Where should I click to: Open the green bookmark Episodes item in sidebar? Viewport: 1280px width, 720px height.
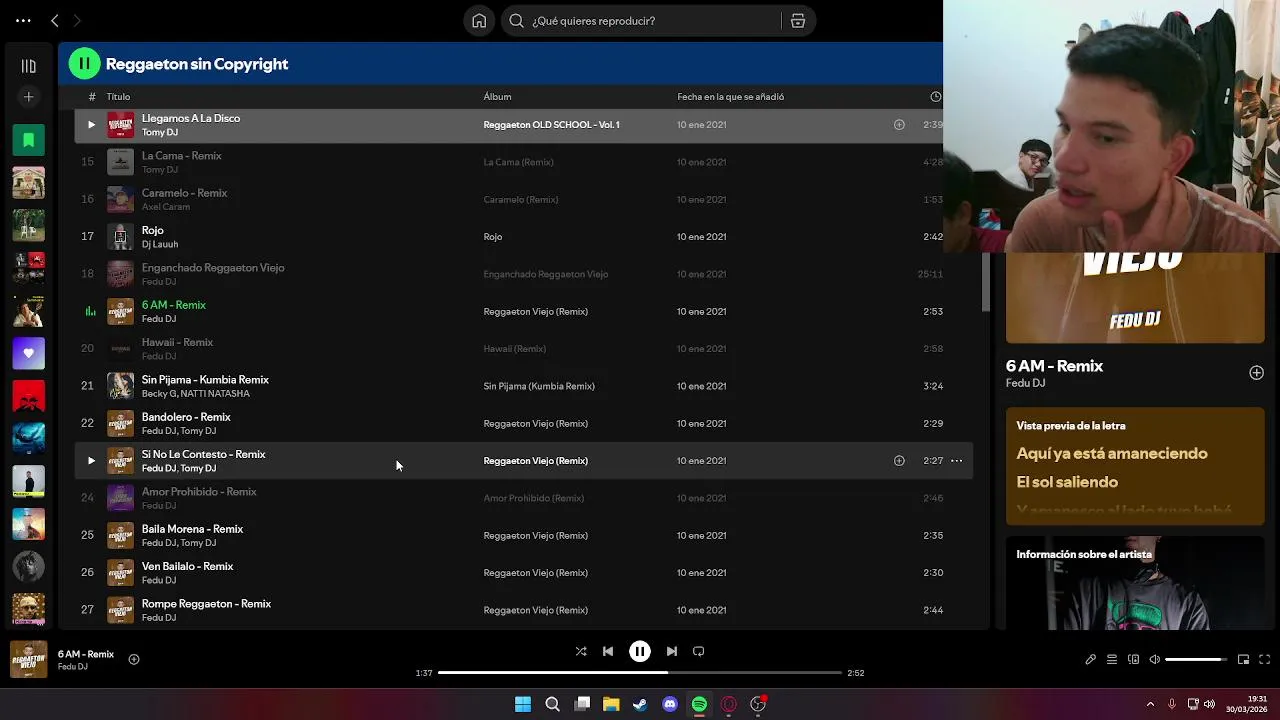click(x=28, y=140)
